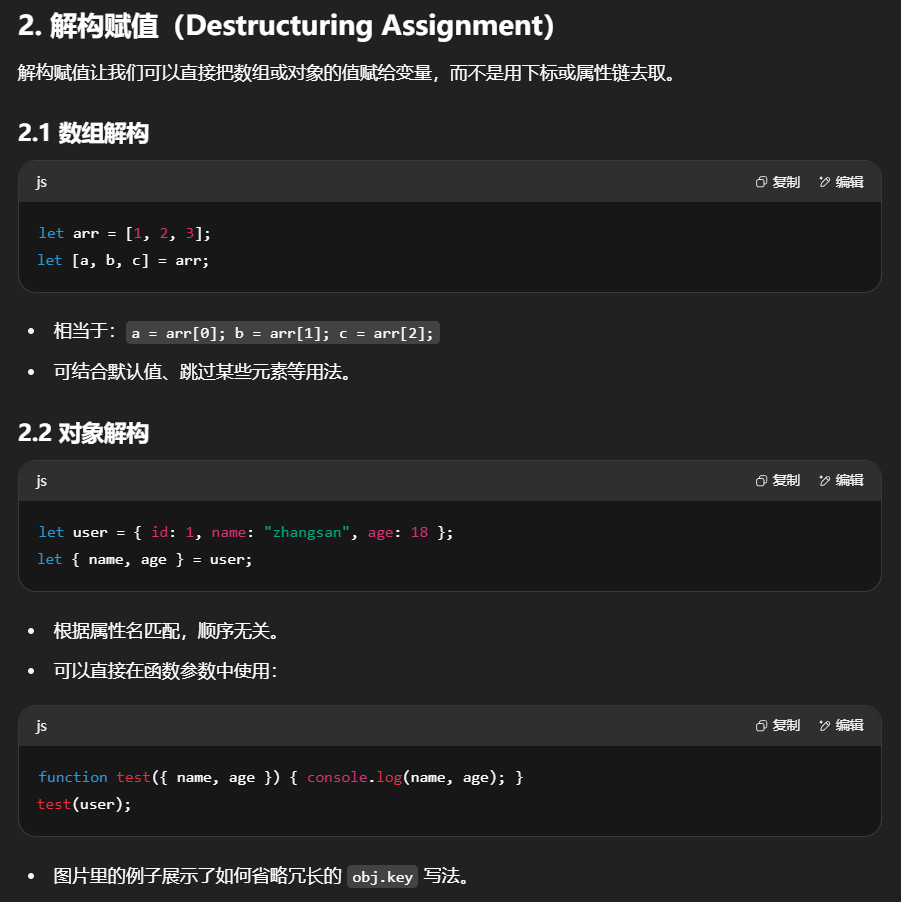Select the "2.1 数组解构" section heading
Viewport: 901px width, 902px height.
pyautogui.click(x=83, y=132)
